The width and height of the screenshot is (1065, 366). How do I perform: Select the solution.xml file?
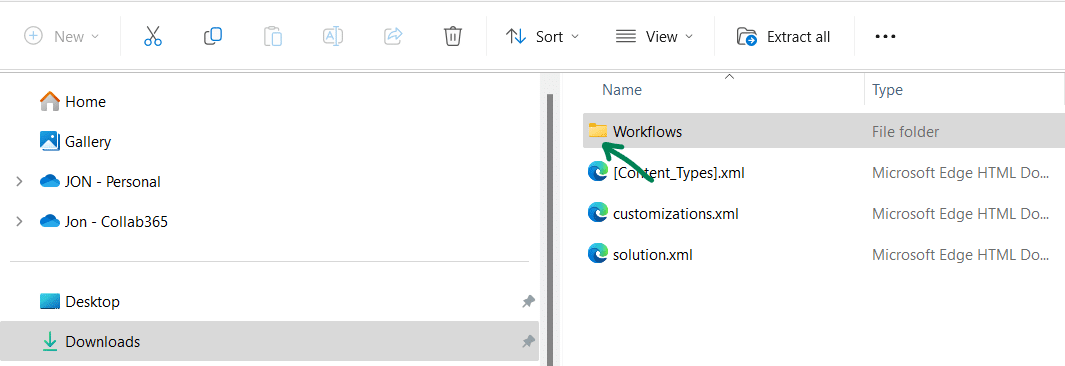click(x=652, y=255)
